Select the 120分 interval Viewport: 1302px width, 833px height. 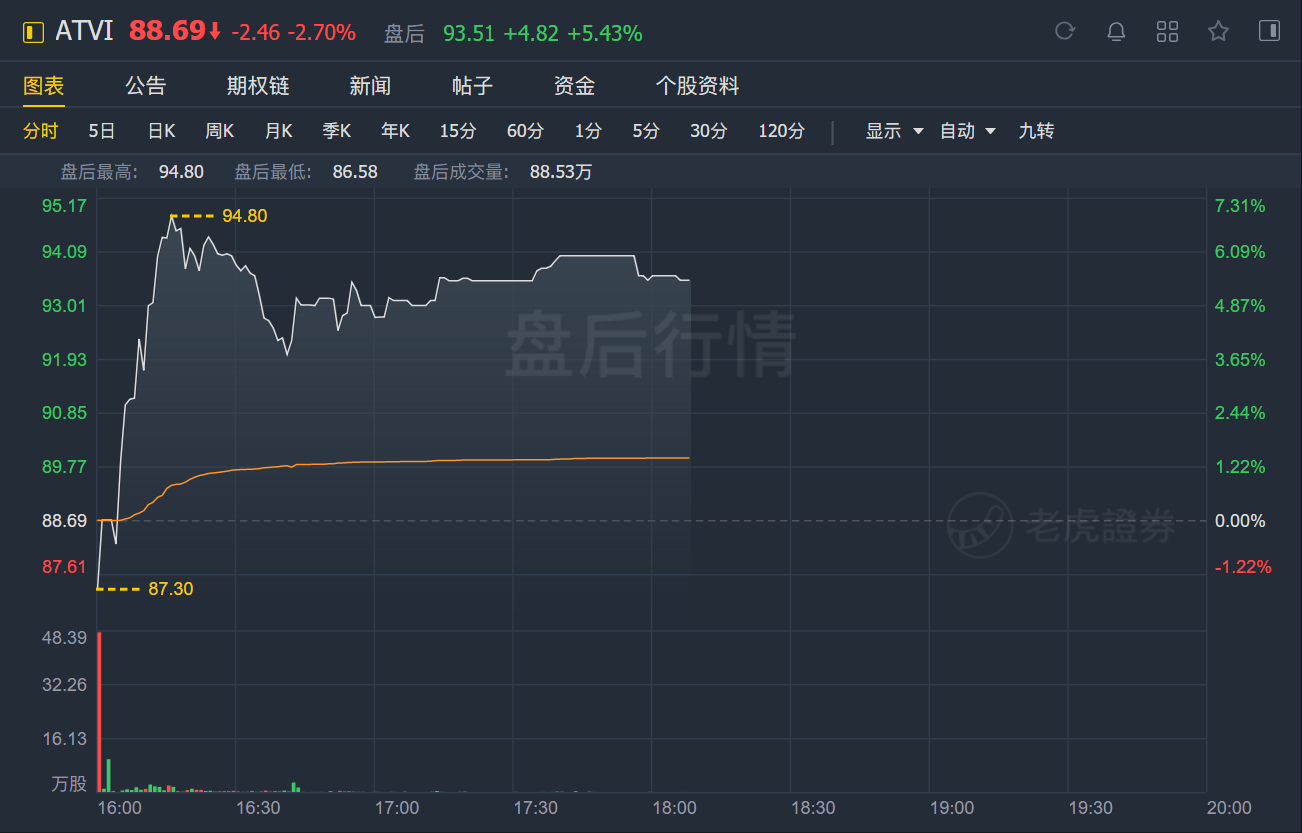point(781,131)
